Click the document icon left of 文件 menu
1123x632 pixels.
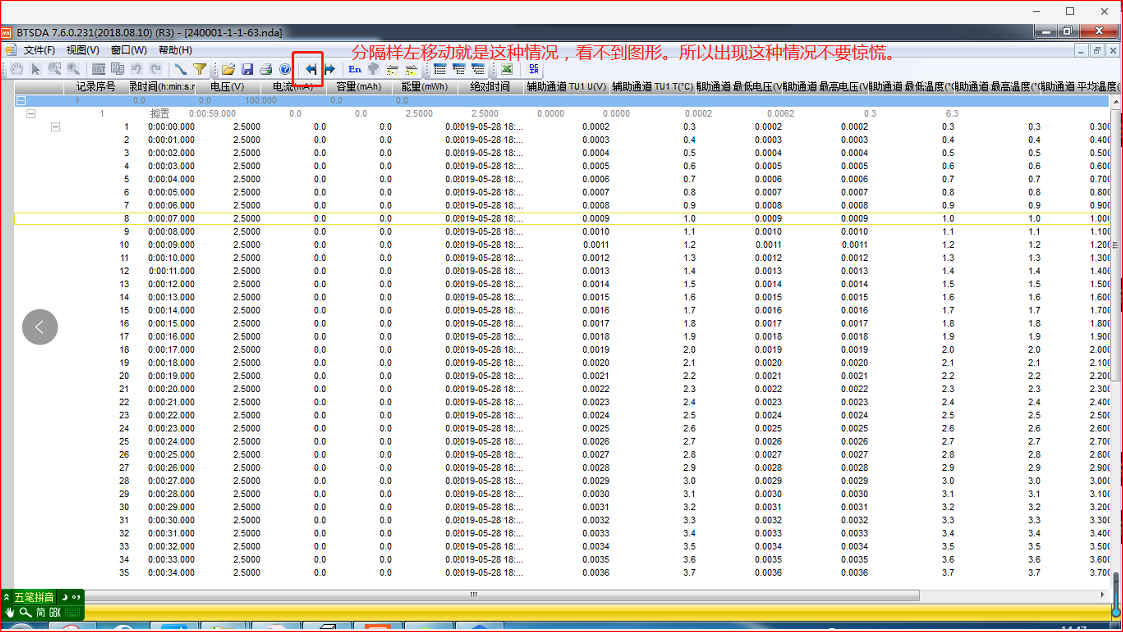coord(11,50)
